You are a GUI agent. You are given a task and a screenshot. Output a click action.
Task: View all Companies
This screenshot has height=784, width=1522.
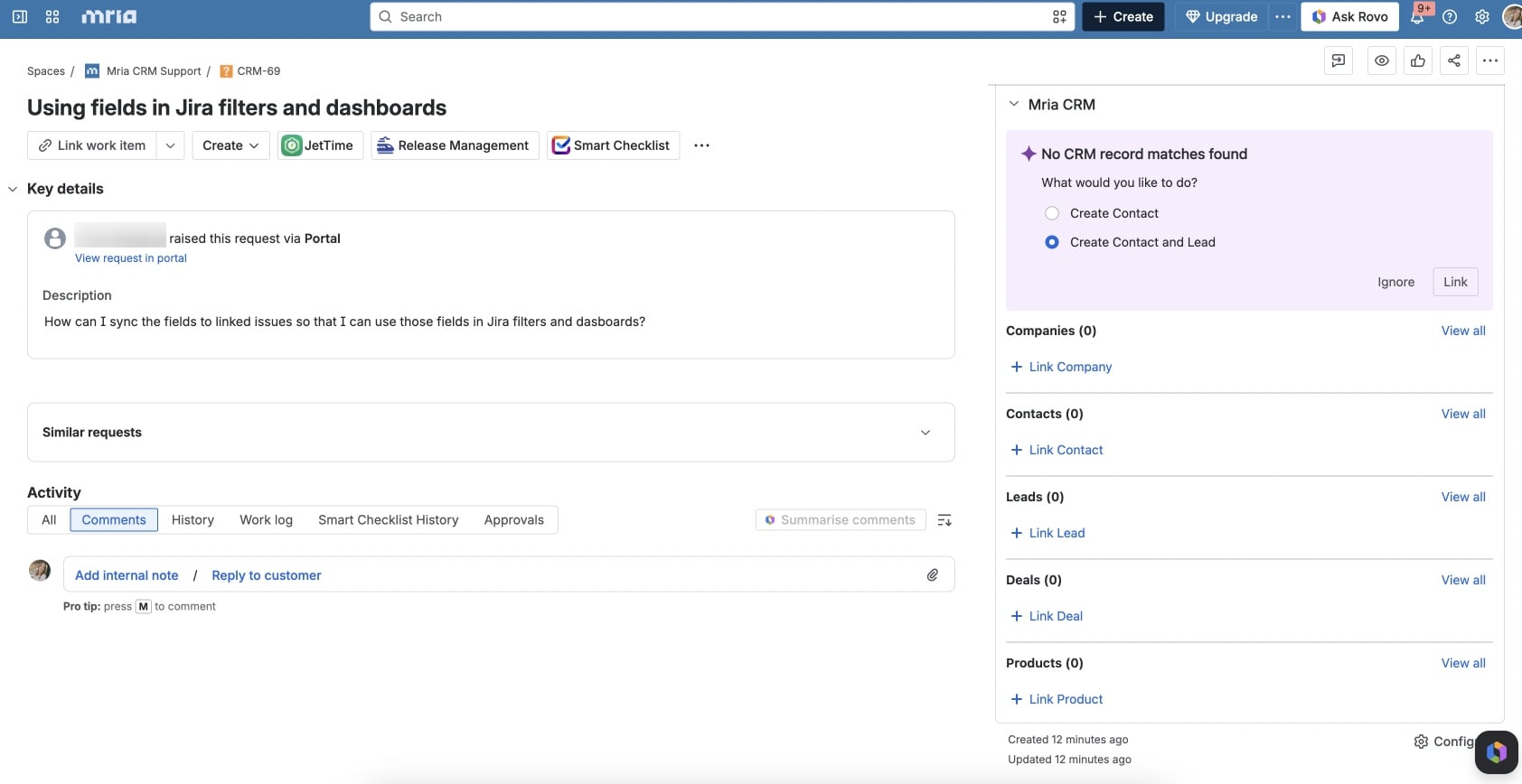(x=1463, y=331)
